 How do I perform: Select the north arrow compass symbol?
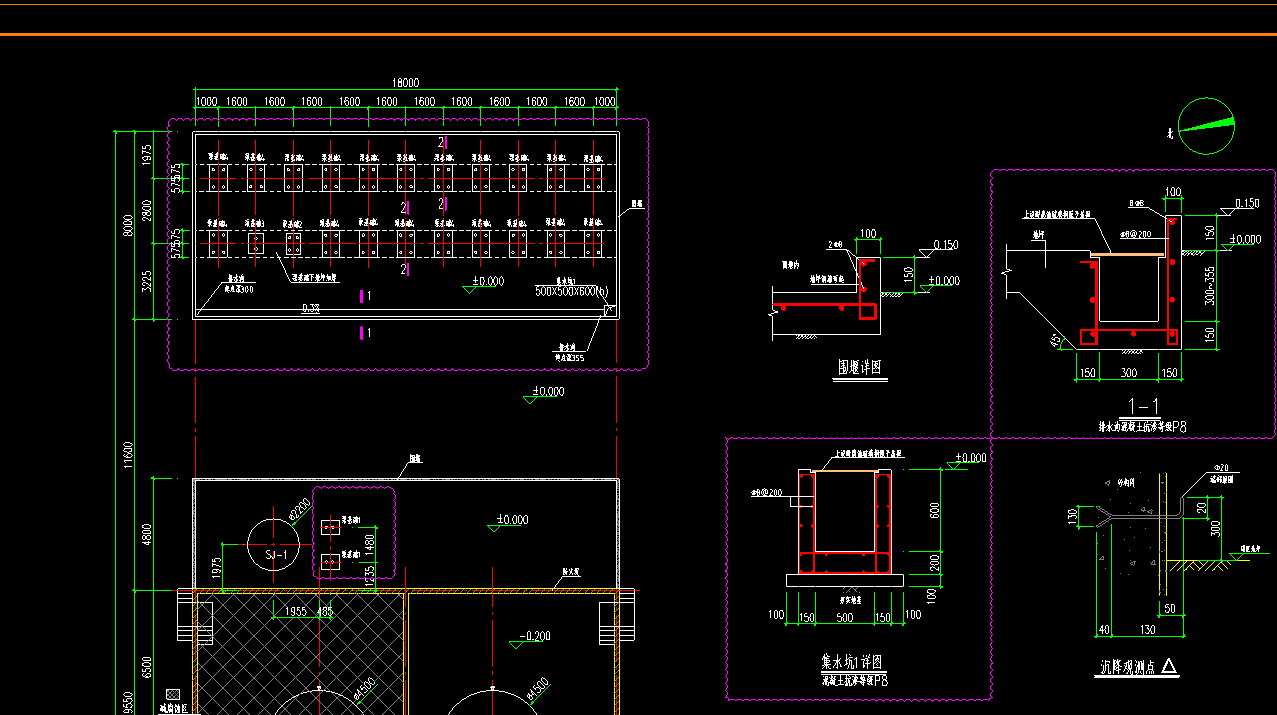[x=1206, y=126]
